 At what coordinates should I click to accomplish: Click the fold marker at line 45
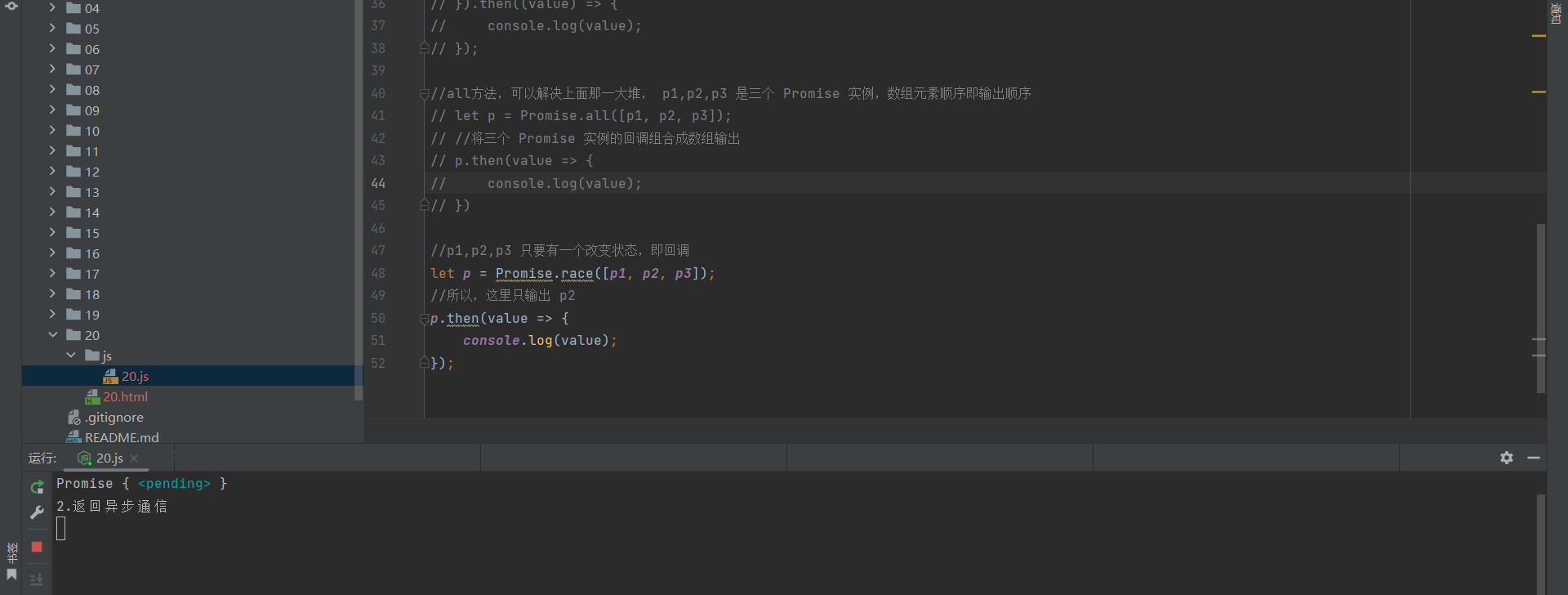point(424,205)
